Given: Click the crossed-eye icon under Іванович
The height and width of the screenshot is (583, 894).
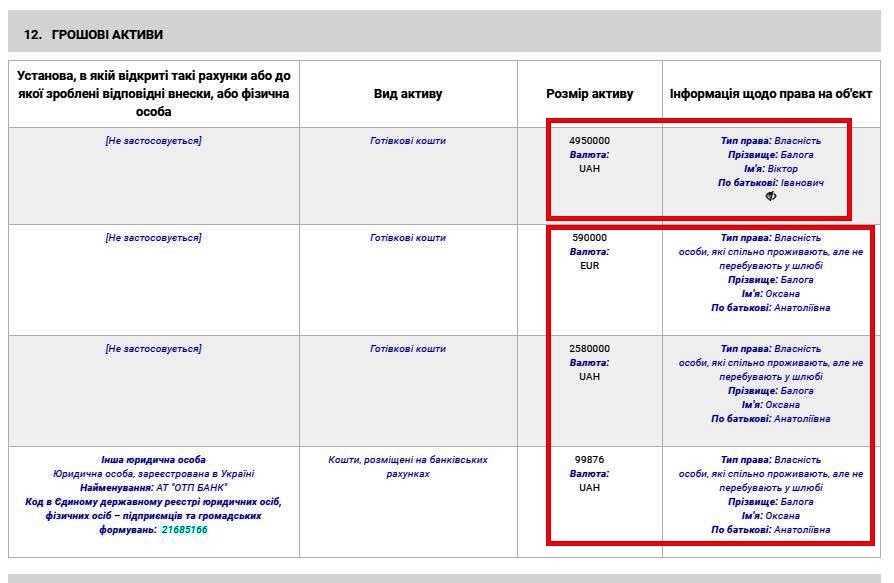Looking at the screenshot, I should 770,197.
